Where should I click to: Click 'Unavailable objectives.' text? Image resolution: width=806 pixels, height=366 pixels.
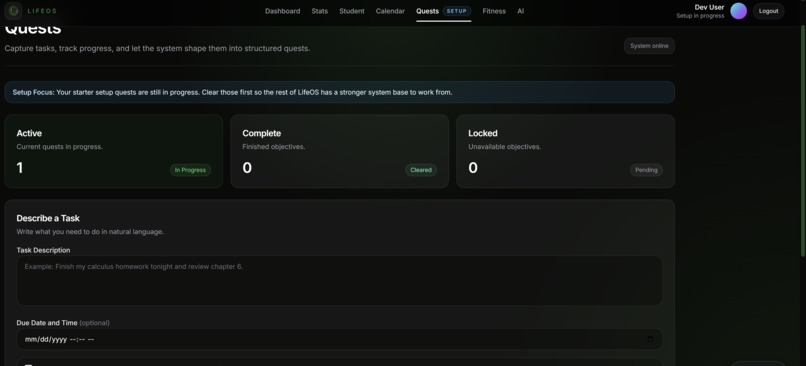coord(504,147)
